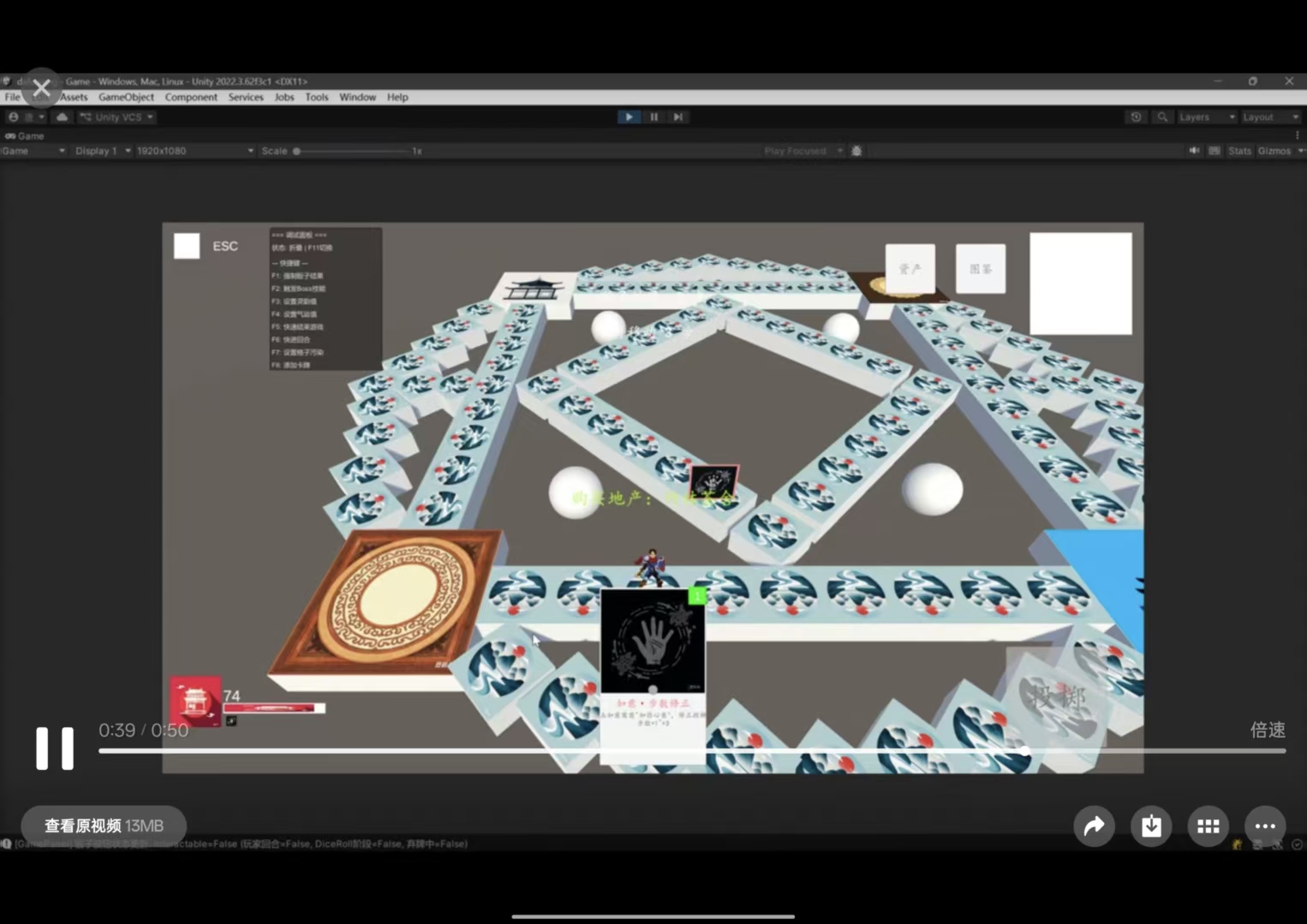Open the File menu in Unity

(x=12, y=98)
